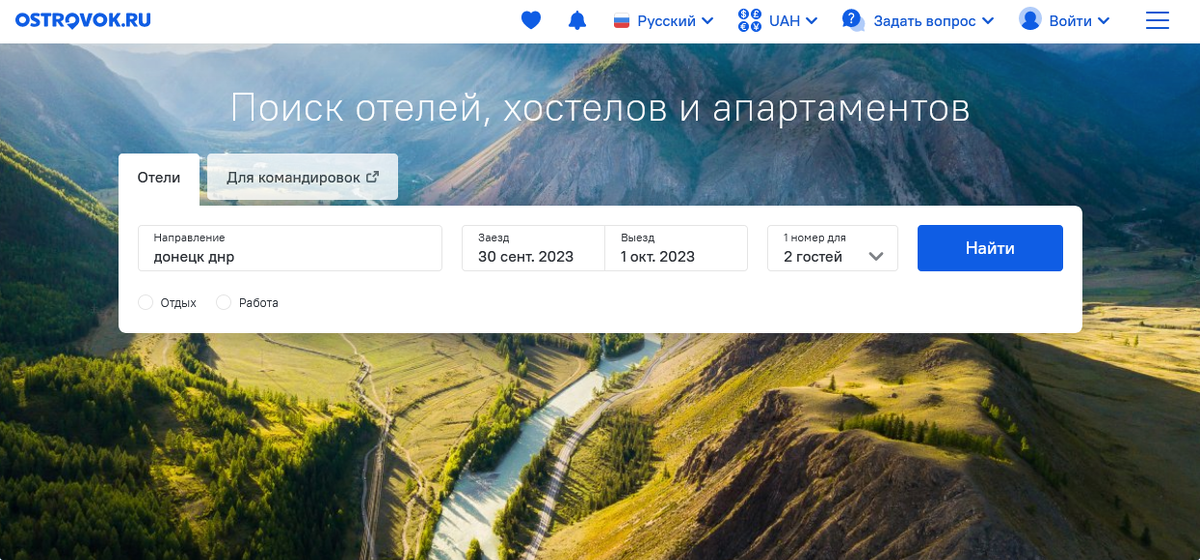
Task: Open the Для командировок tab
Action: [302, 177]
